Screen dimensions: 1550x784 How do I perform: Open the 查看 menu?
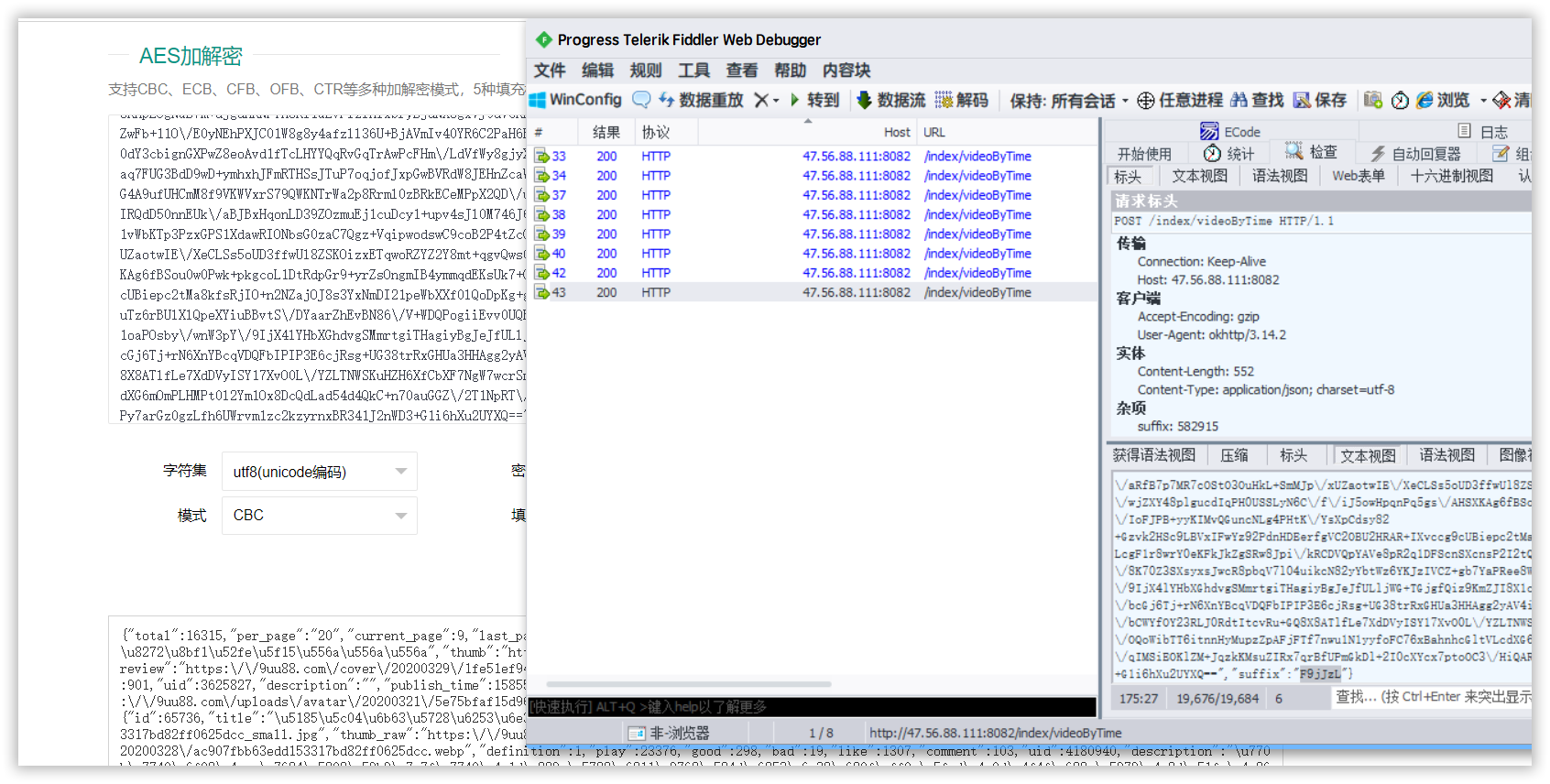742,71
